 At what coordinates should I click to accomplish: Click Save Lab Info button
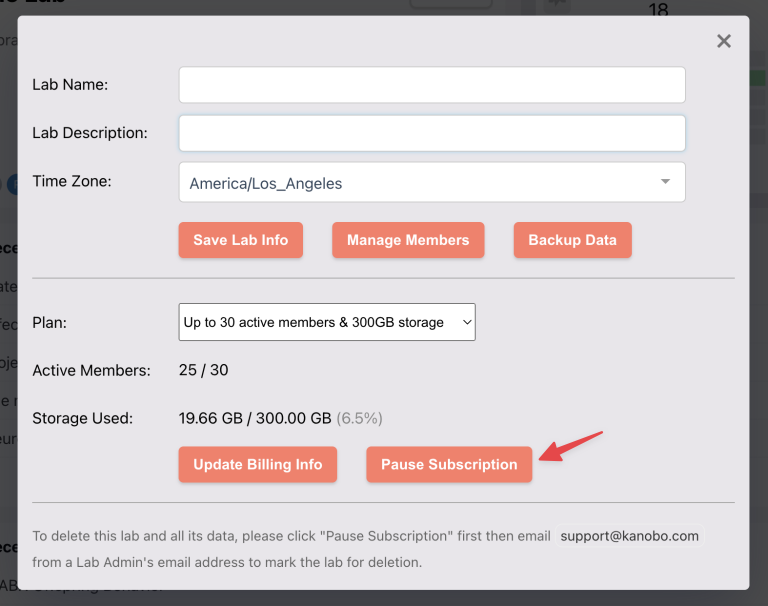point(240,240)
